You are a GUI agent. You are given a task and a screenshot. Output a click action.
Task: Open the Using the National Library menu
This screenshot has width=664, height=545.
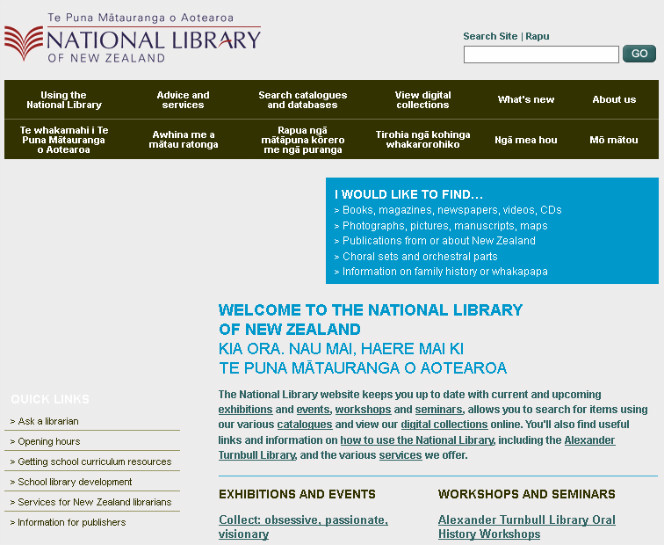[64, 100]
